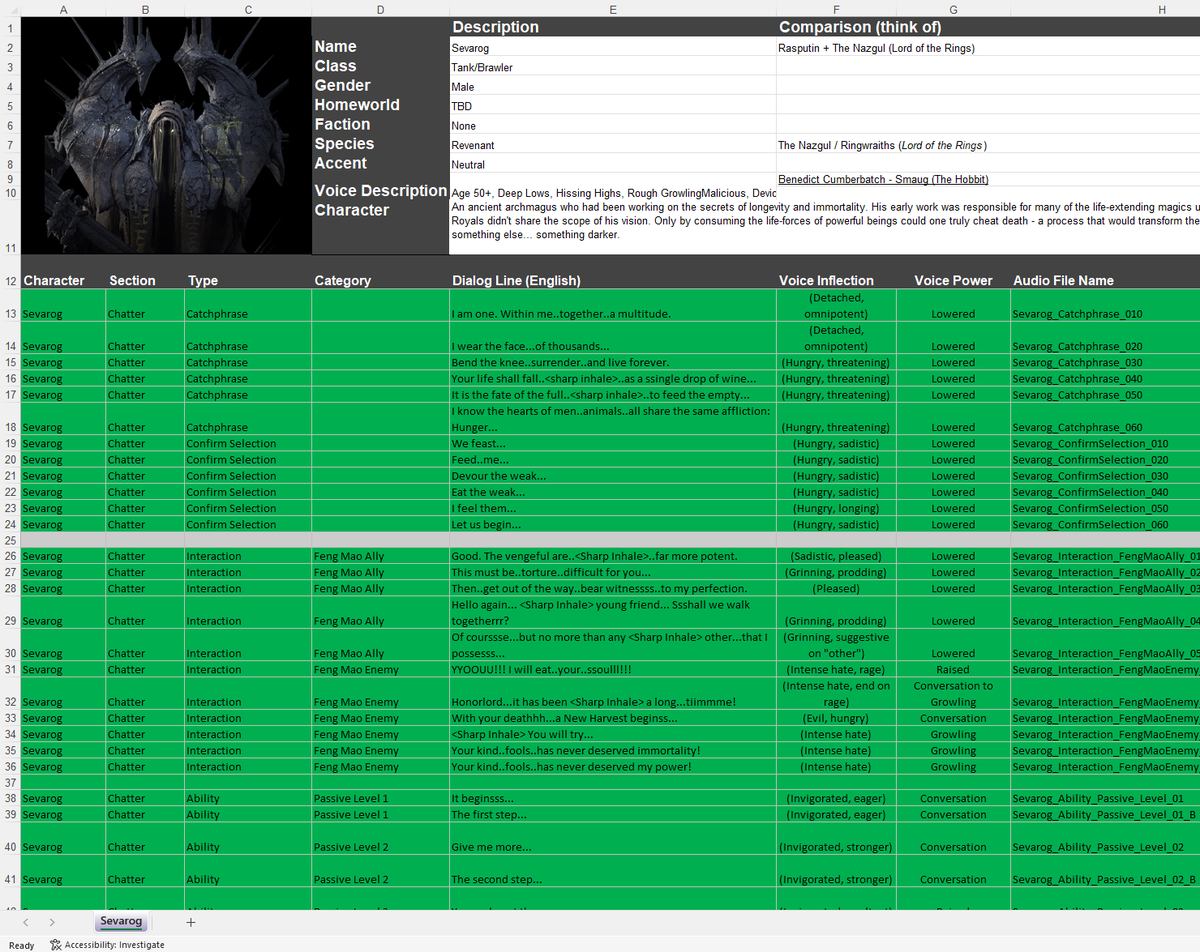Select the Sevarog character image

tap(165, 138)
